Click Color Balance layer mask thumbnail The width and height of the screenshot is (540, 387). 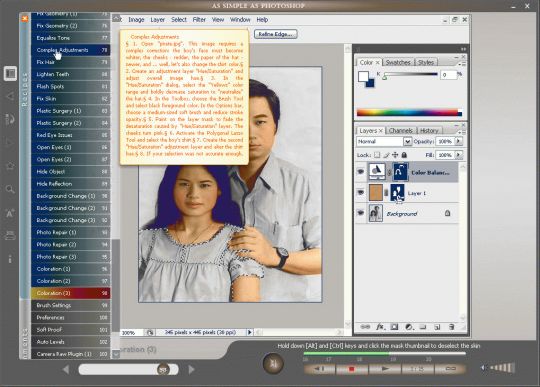401,171
